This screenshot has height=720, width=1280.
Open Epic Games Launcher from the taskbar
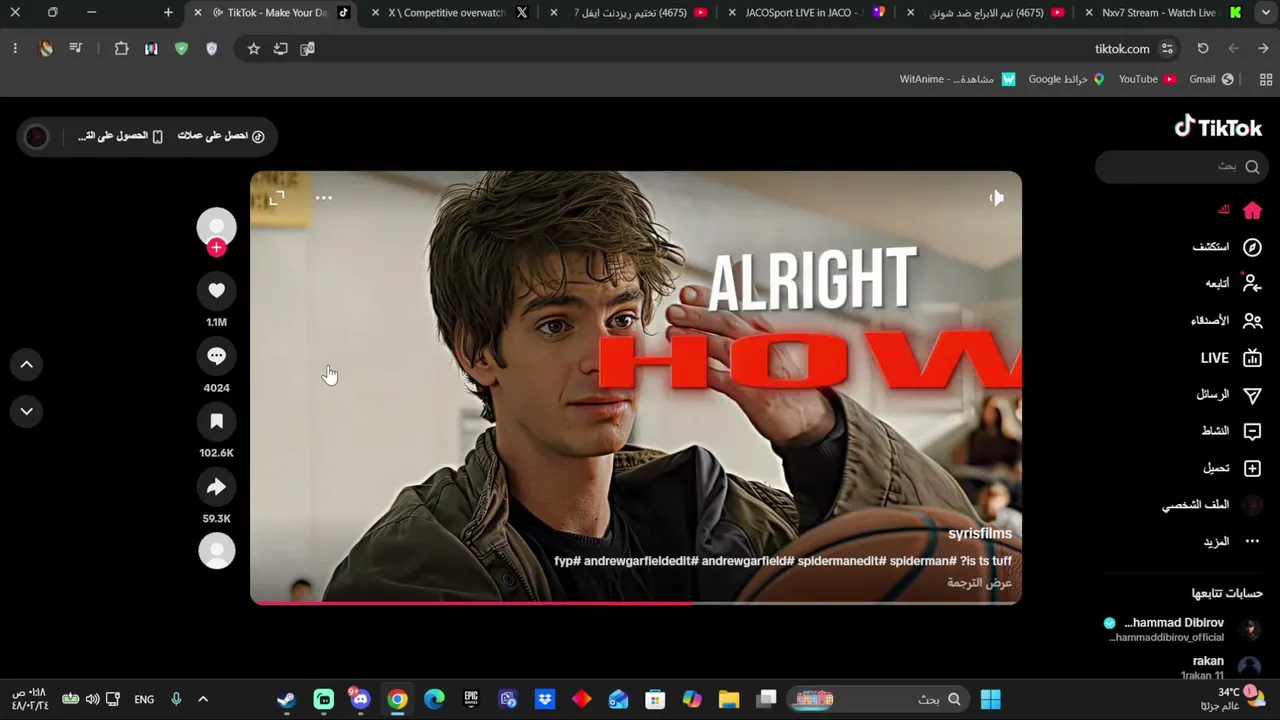click(x=471, y=699)
